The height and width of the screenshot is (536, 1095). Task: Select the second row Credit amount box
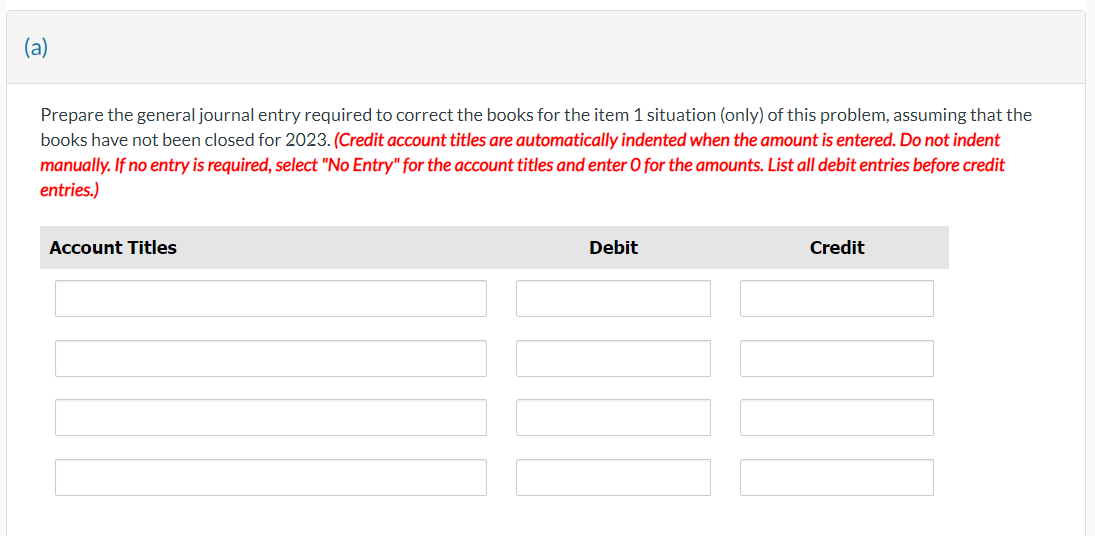click(837, 358)
